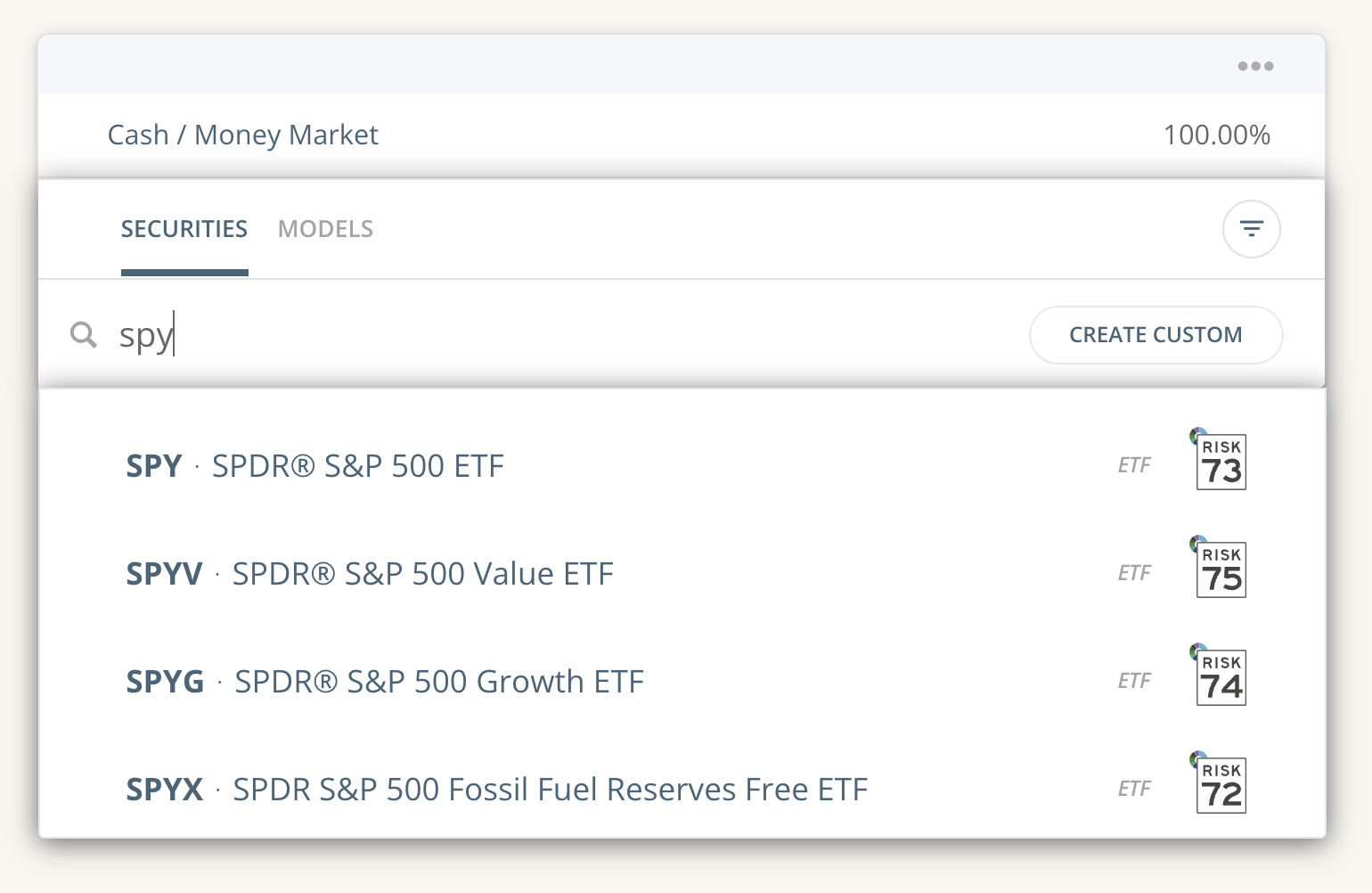
Task: Choose SPYG SPDR S&P 500 Growth ETF
Action: pos(385,682)
